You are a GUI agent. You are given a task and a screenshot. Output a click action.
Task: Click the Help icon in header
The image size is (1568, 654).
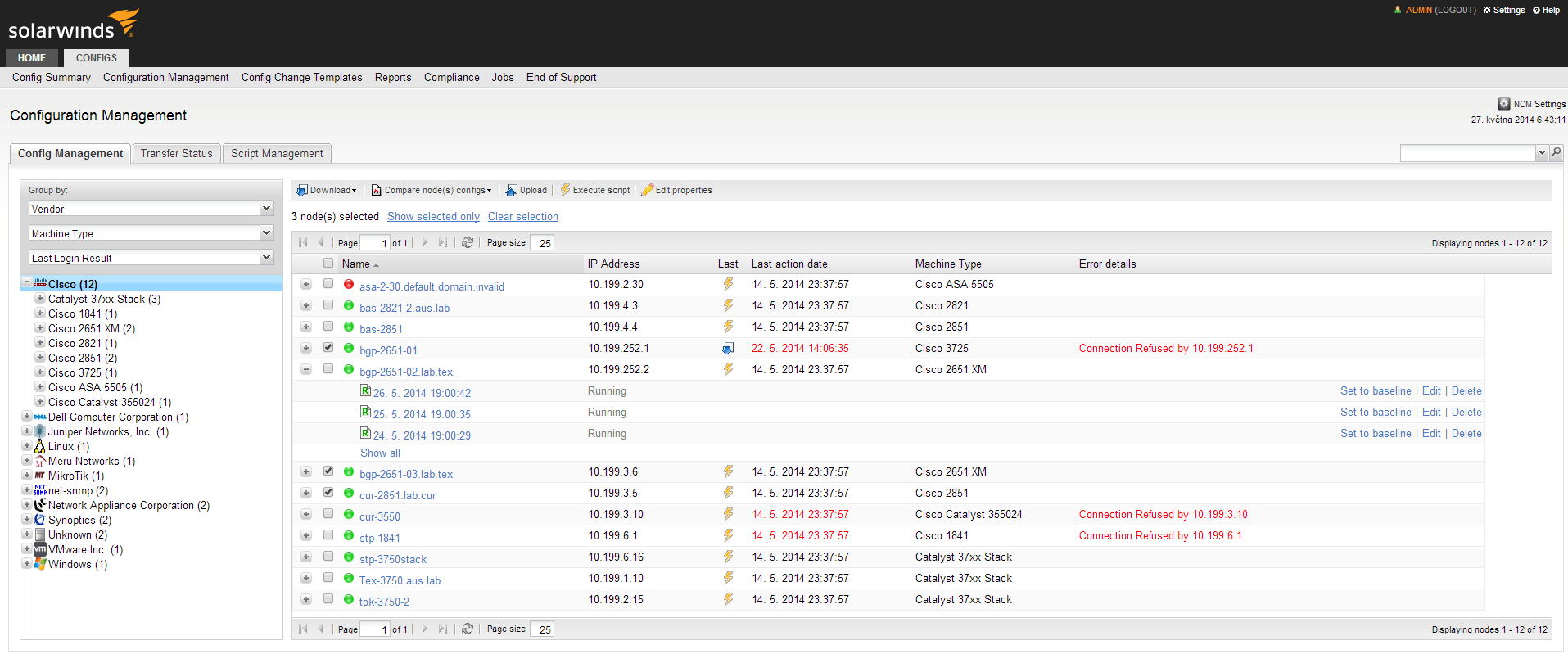pos(1537,10)
